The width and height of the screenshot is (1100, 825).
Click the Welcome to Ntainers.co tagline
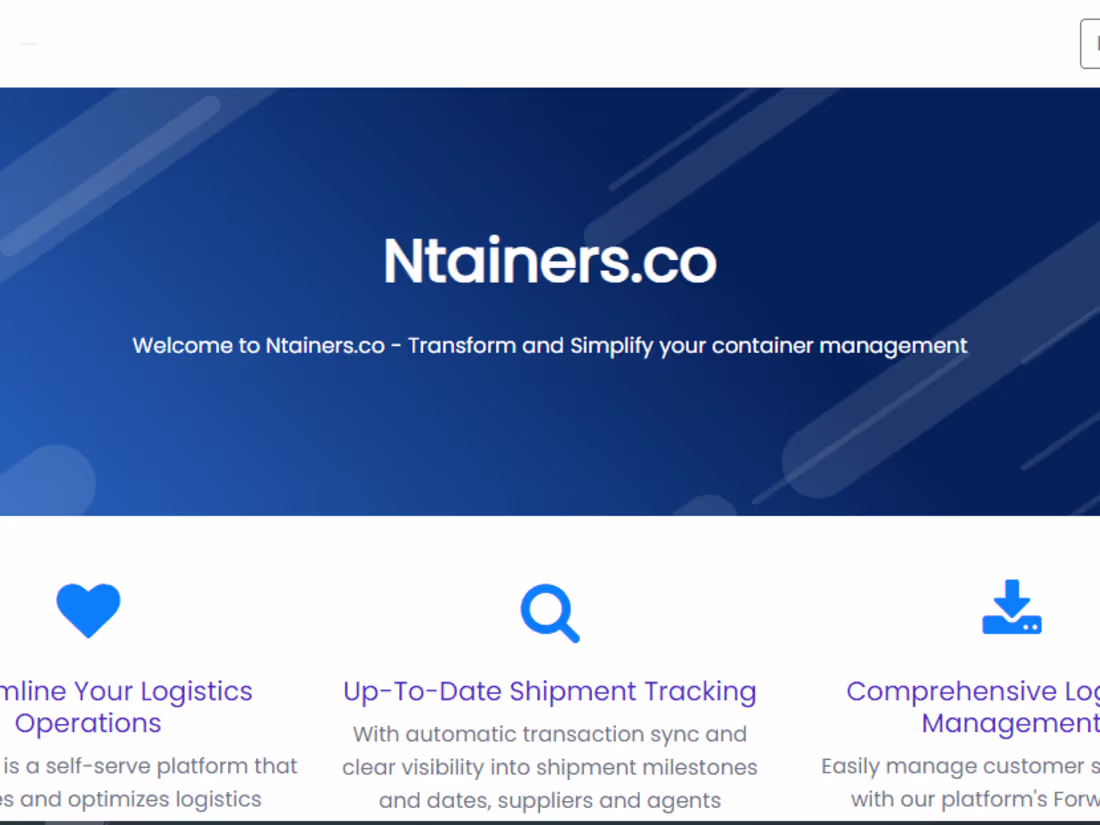(x=550, y=346)
